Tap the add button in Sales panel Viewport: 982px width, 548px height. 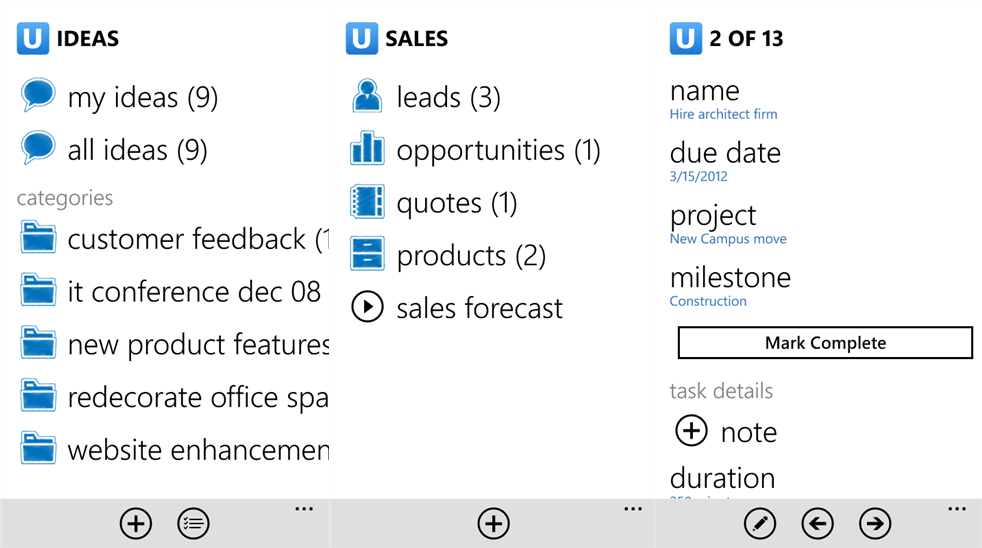tap(493, 523)
